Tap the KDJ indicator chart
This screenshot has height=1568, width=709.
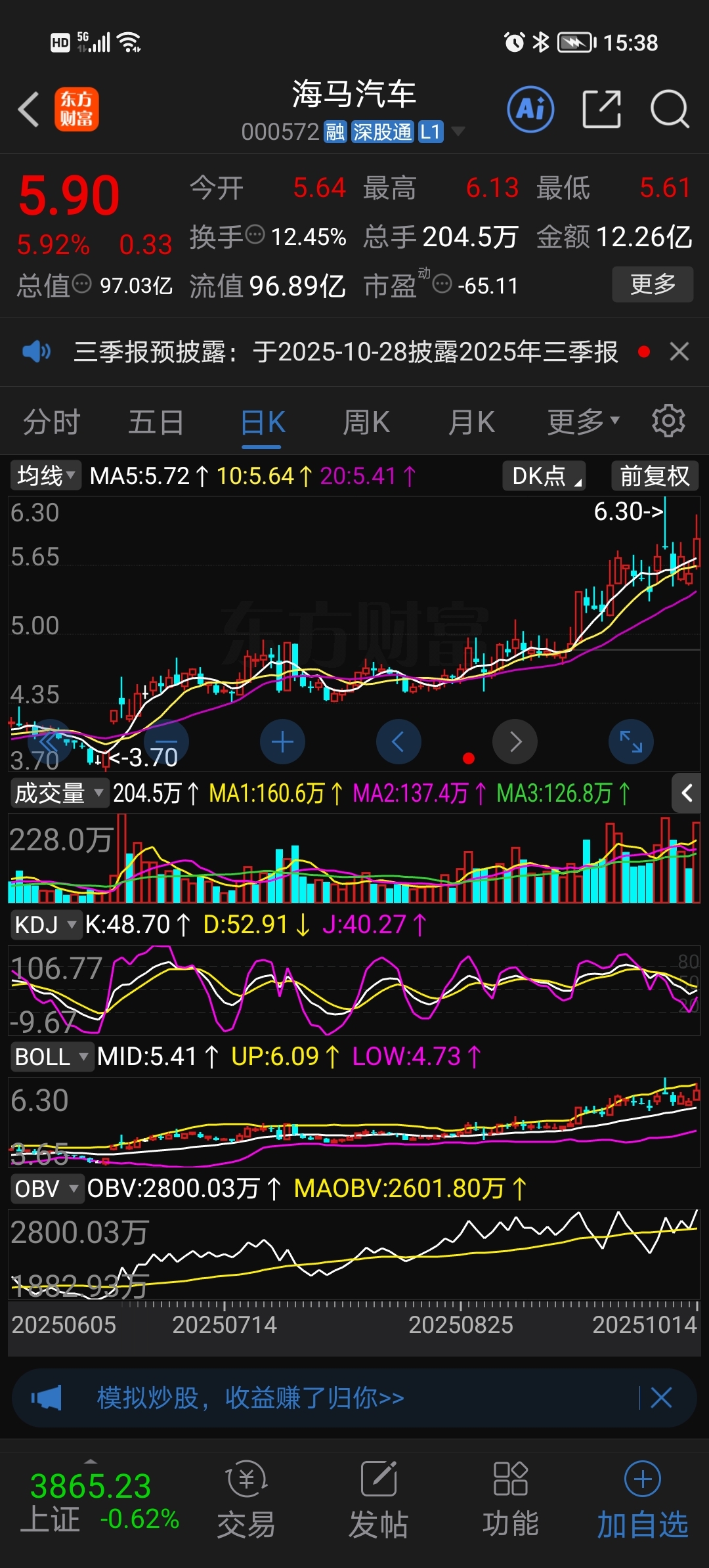354,990
